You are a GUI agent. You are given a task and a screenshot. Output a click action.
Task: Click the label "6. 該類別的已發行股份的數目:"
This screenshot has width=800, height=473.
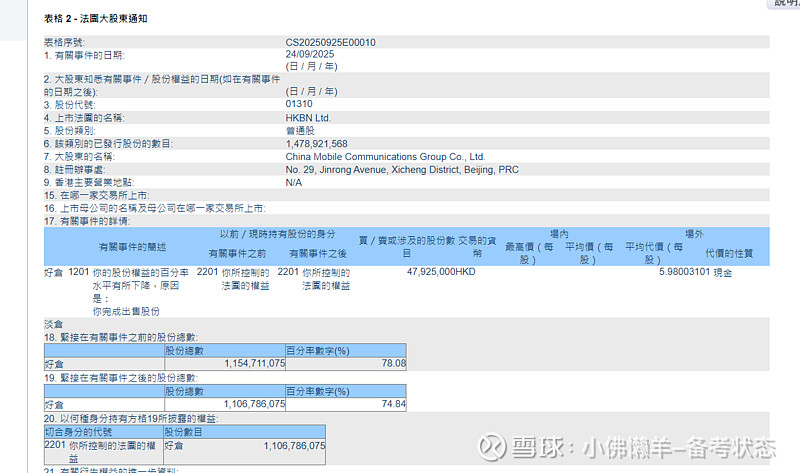pyautogui.click(x=108, y=144)
